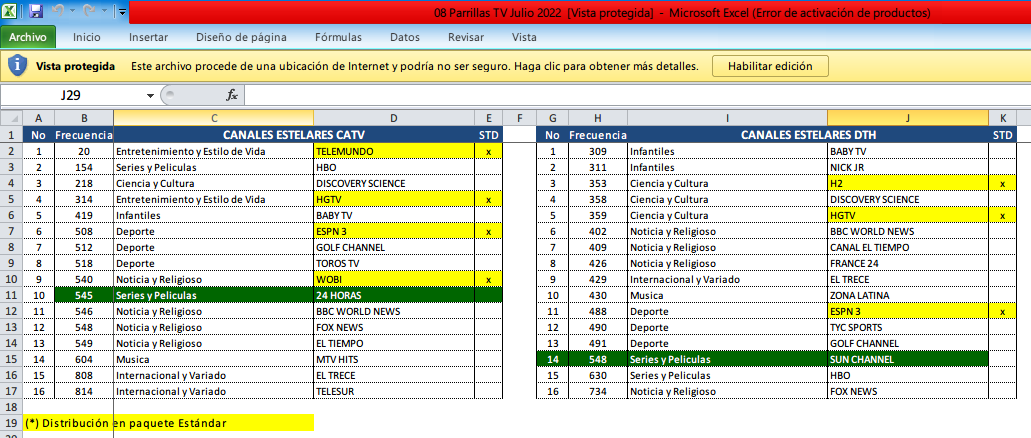Click the Insert Function fx icon
The width and height of the screenshot is (1031, 438).
(x=232, y=95)
